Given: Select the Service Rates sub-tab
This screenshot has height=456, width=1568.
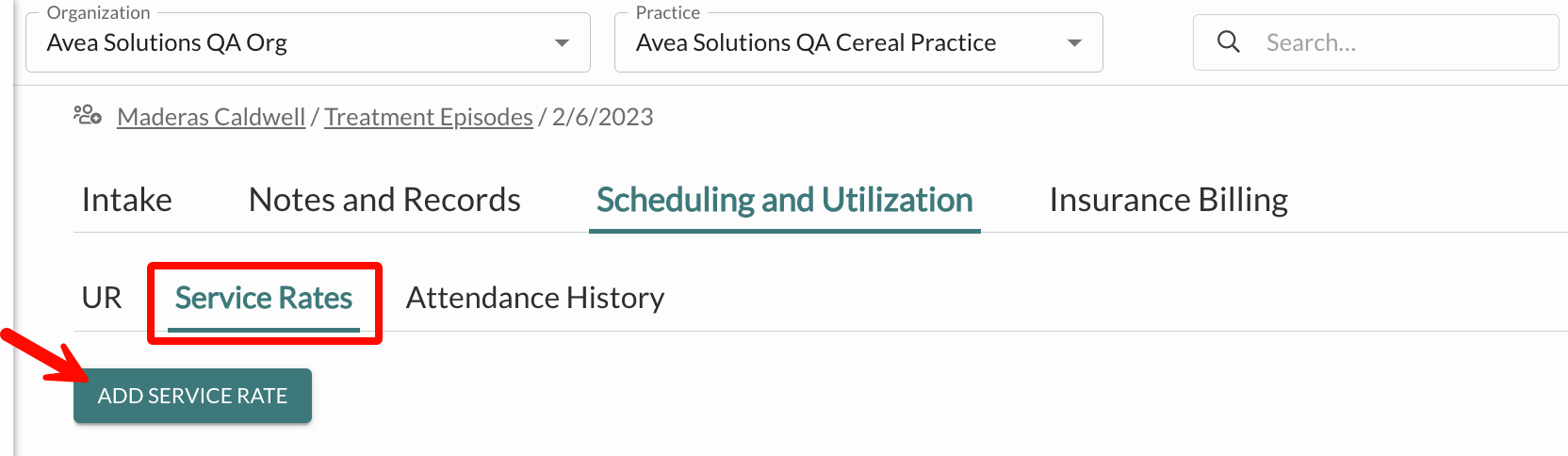Looking at the screenshot, I should [x=264, y=298].
